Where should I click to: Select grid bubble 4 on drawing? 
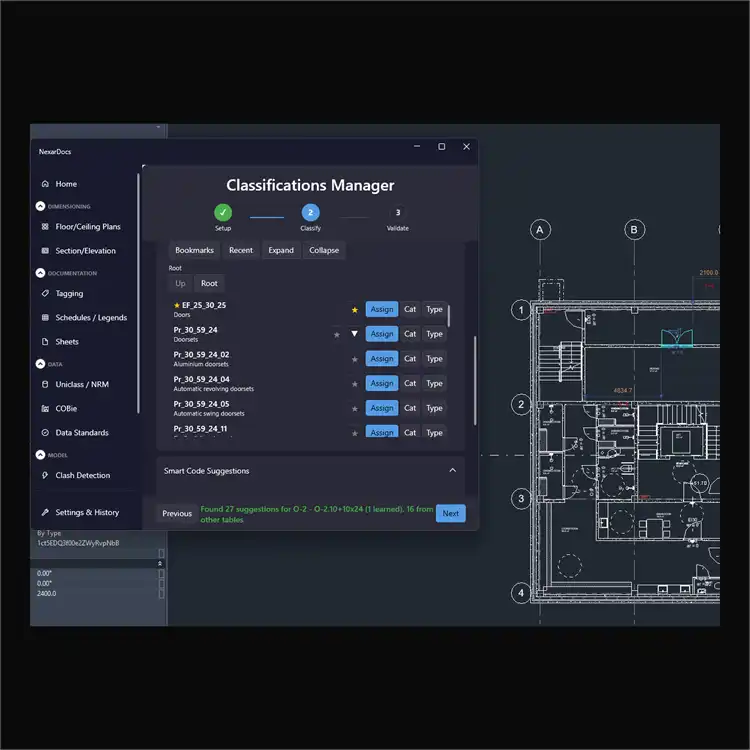pos(521,593)
